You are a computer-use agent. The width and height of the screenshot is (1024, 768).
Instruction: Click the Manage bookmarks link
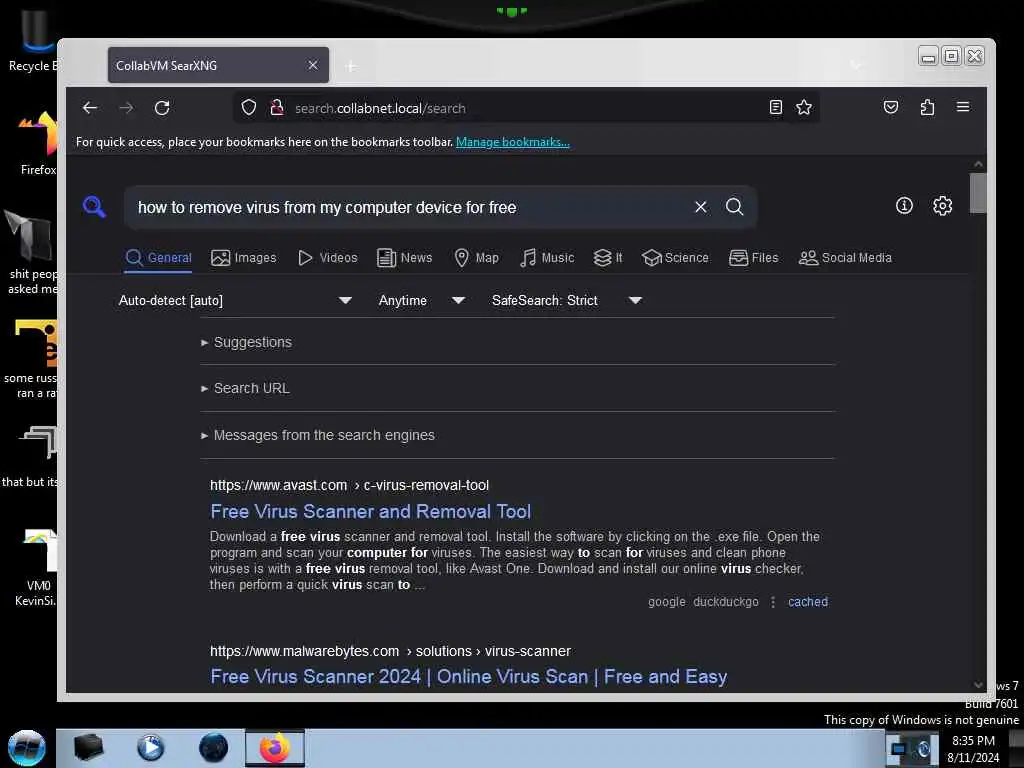(513, 142)
